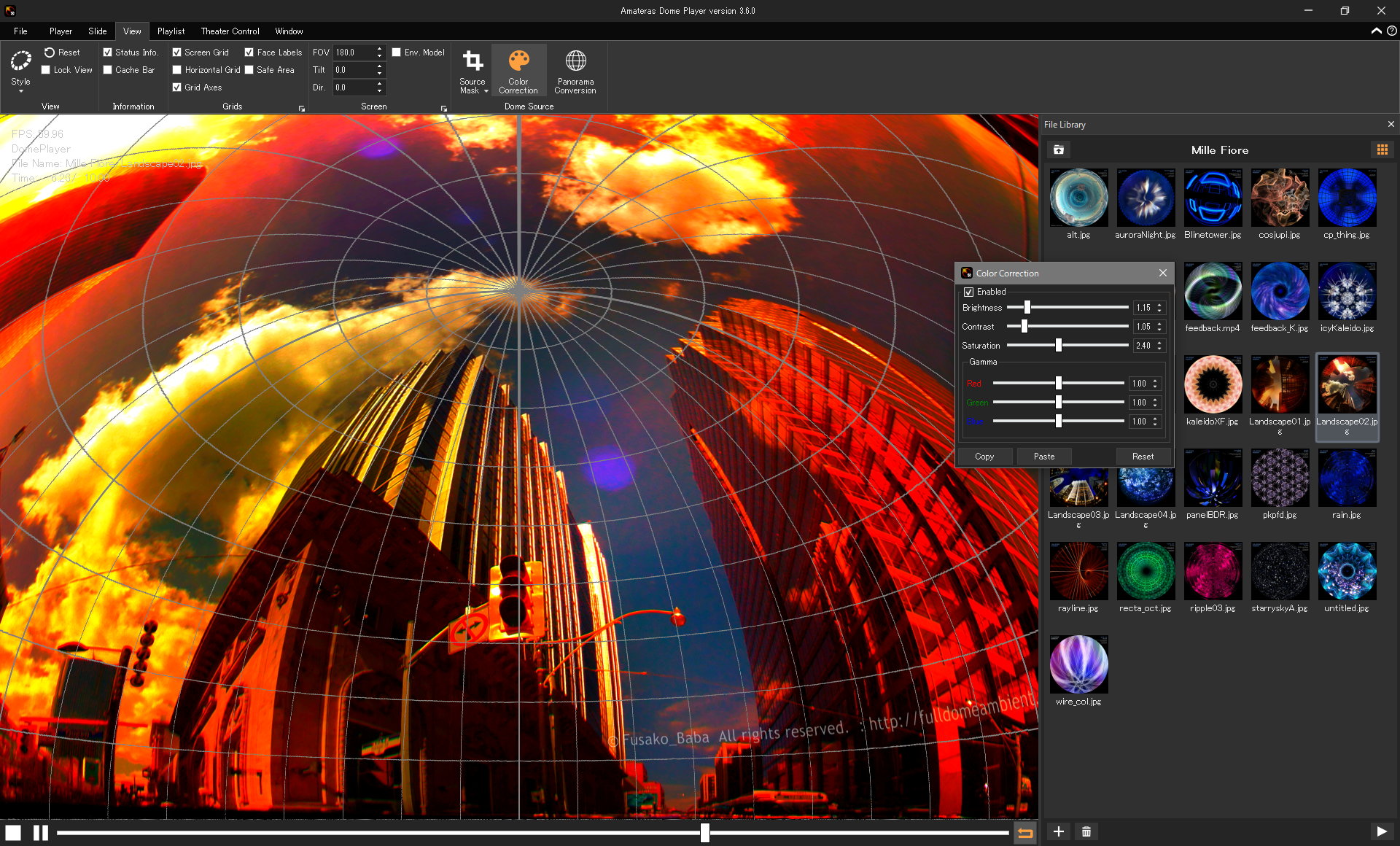1400x846 pixels.
Task: Open the Style dropdown icon
Action: click(x=20, y=69)
